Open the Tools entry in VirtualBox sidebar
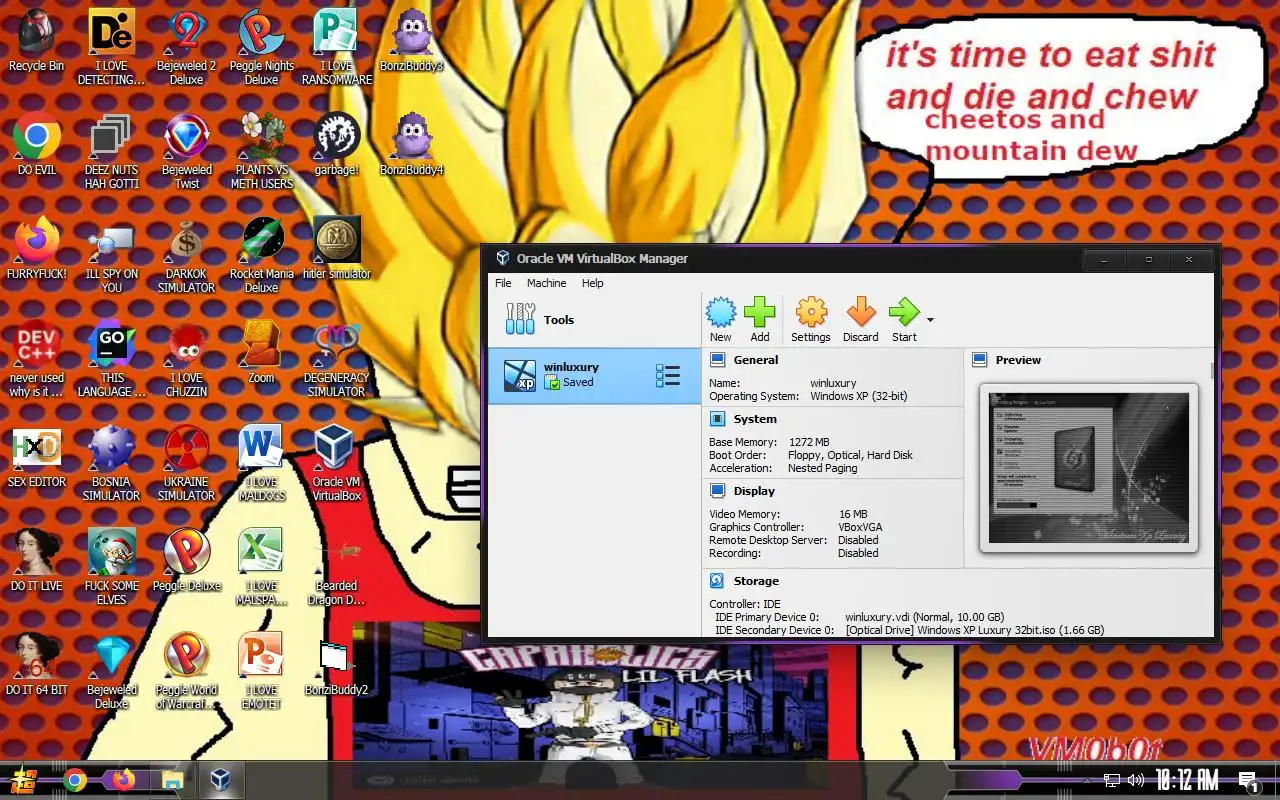1280x800 pixels. tap(594, 320)
